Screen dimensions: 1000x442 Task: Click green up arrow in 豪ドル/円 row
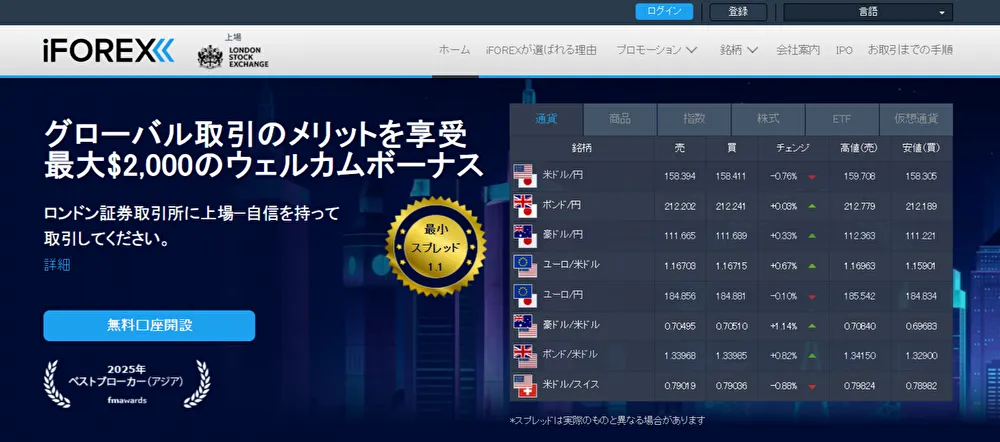pyautogui.click(x=812, y=236)
